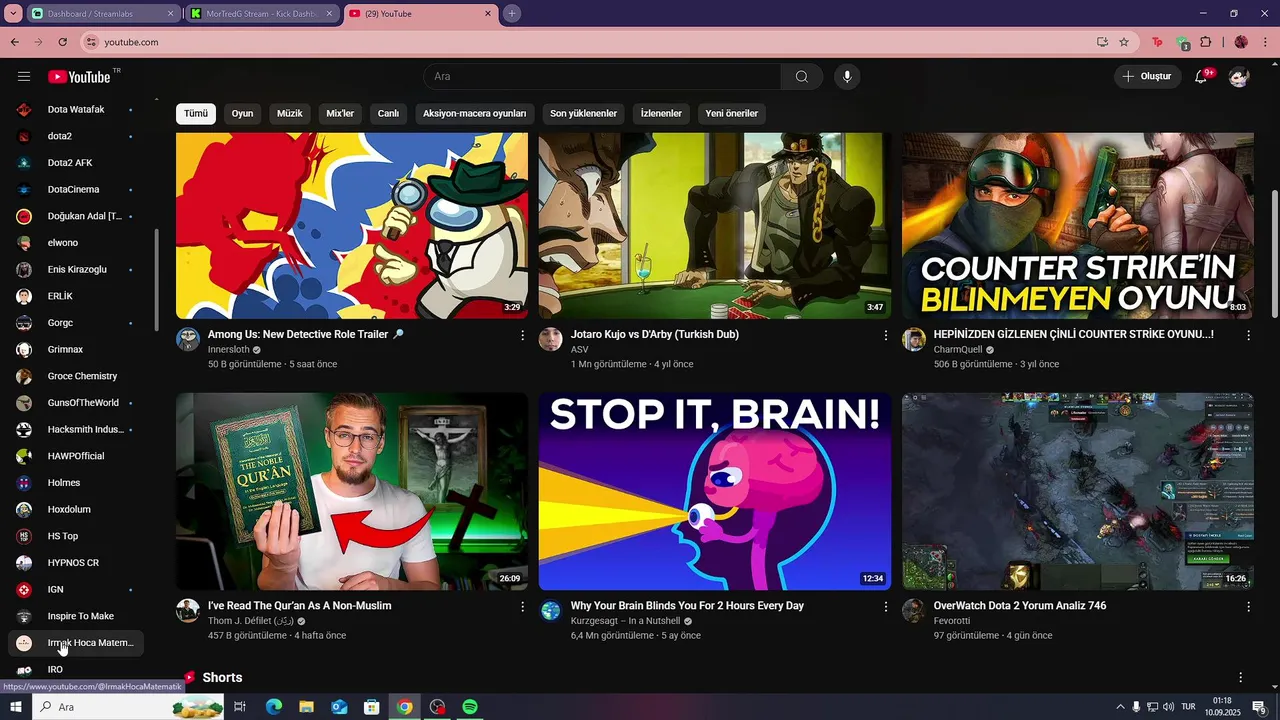Play the Stop It, Brain! video thumbnail
The image size is (1280, 720).
tap(715, 491)
